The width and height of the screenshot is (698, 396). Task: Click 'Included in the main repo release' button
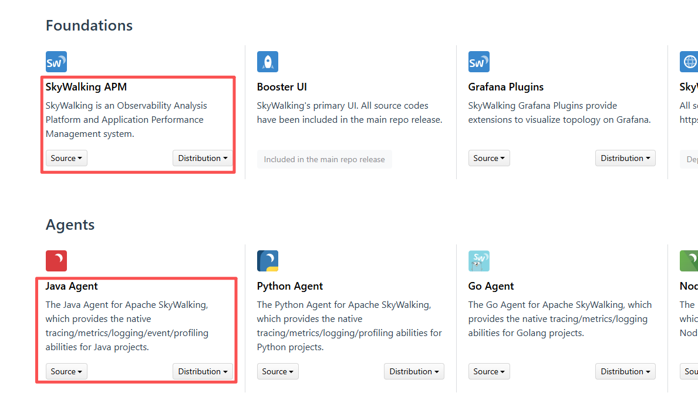[324, 159]
